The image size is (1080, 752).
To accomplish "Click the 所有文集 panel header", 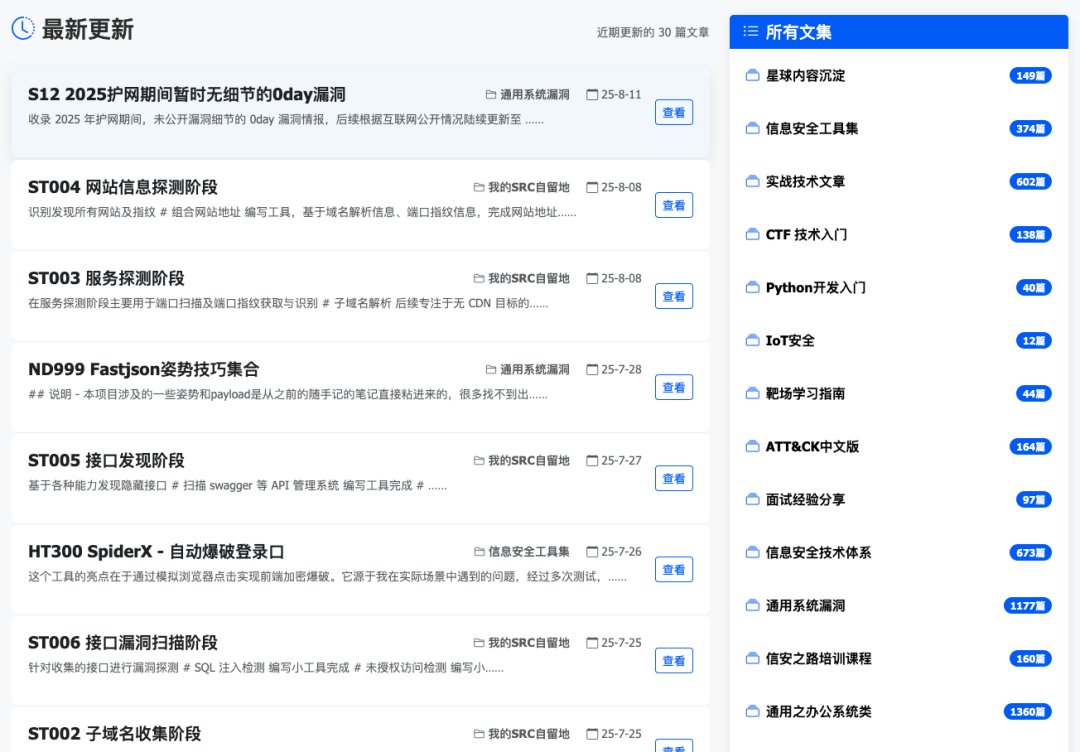I will click(x=899, y=32).
